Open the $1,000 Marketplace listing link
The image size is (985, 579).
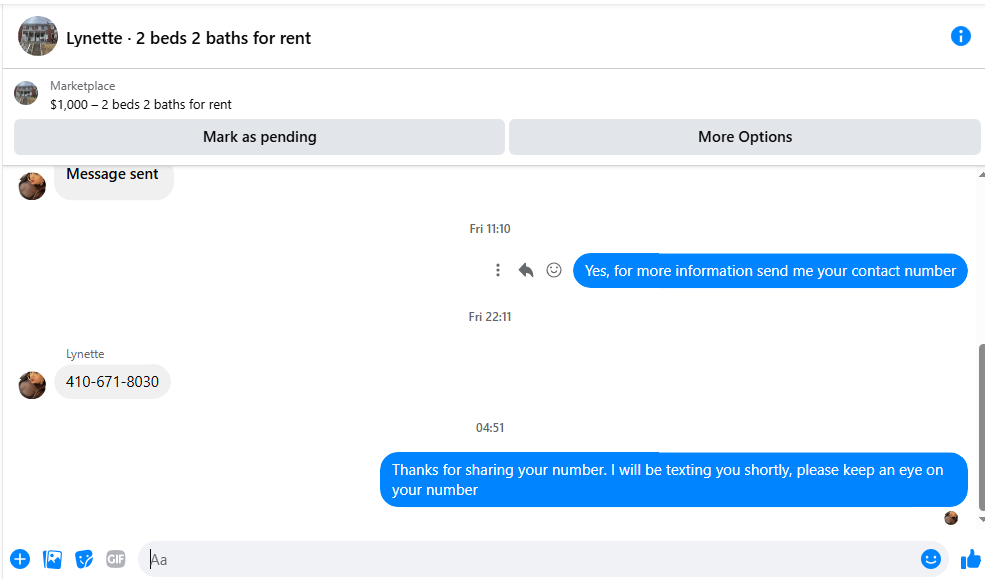[141, 104]
